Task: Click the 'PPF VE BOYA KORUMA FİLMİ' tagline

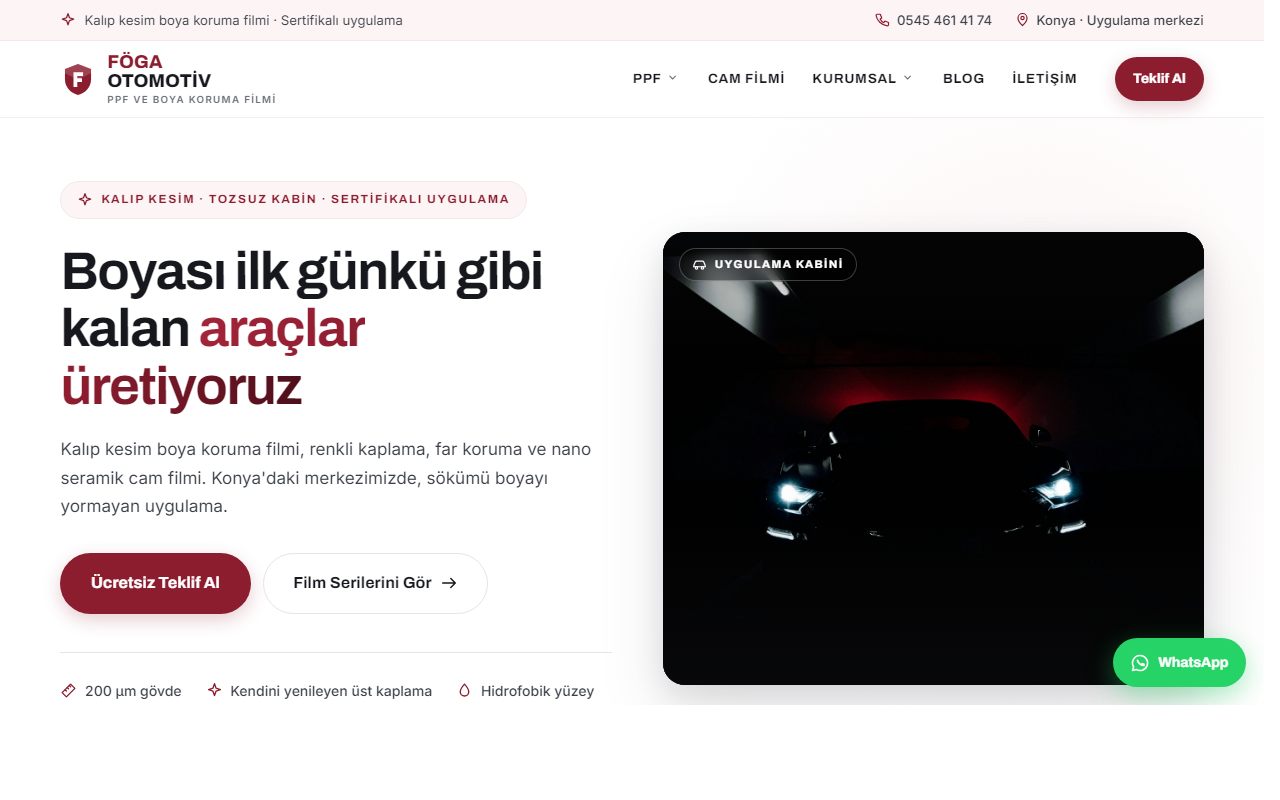Action: pyautogui.click(x=191, y=100)
